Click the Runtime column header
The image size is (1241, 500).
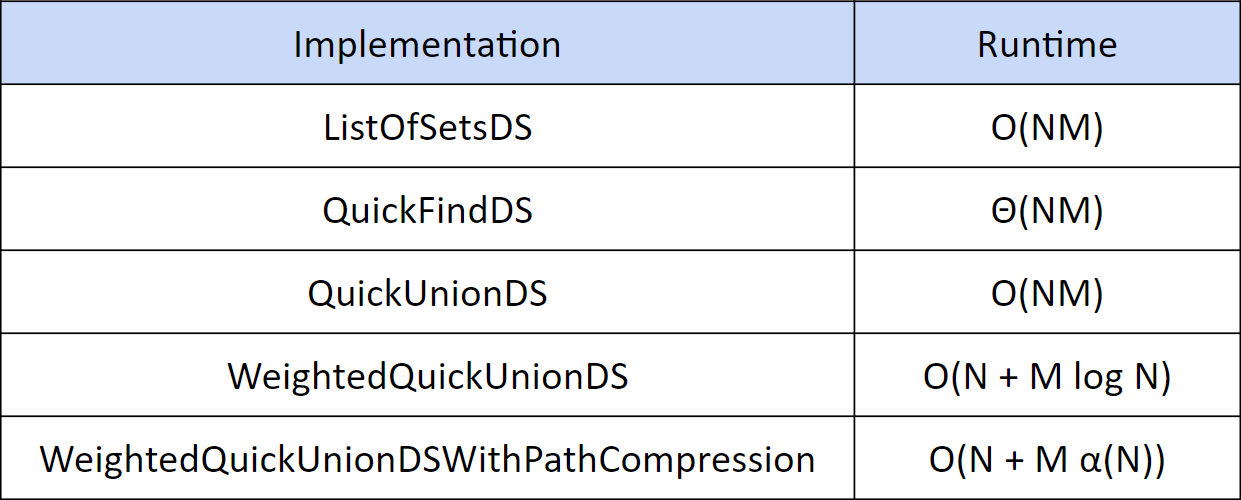pos(1047,43)
